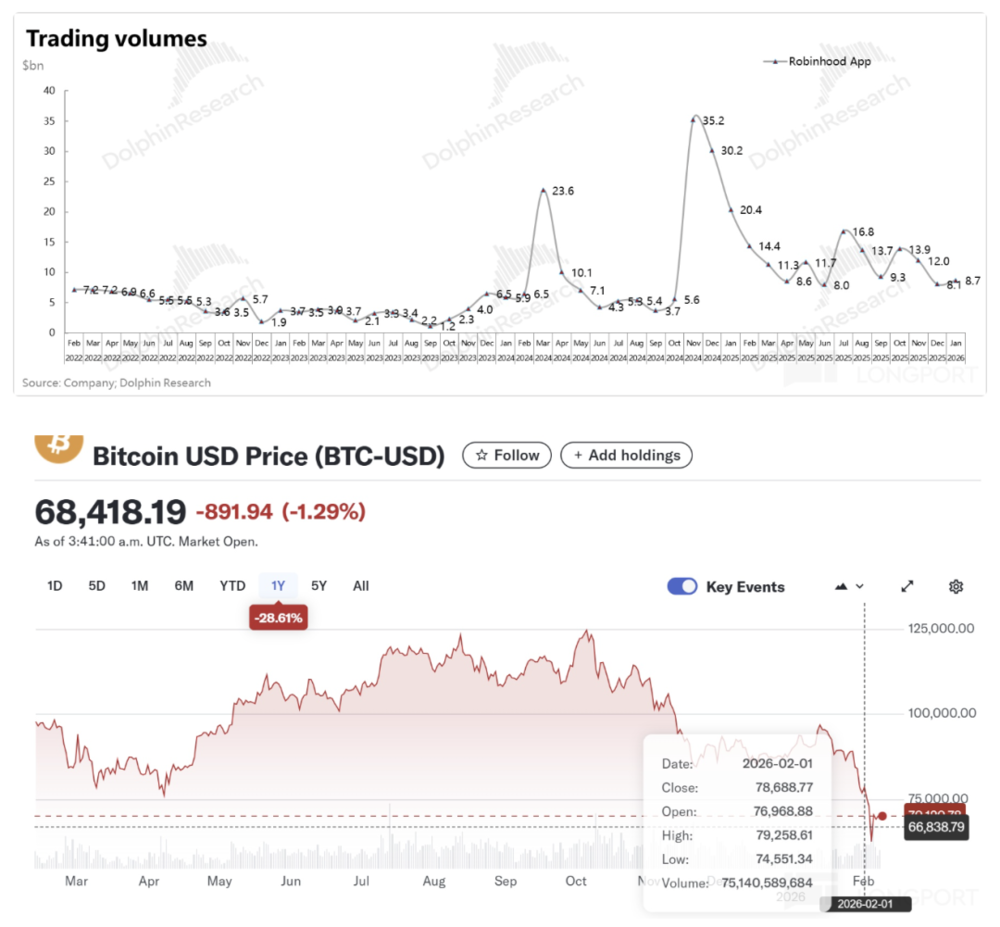The image size is (1000, 927).
Task: Toggle the Key Events switch
Action: click(682, 587)
